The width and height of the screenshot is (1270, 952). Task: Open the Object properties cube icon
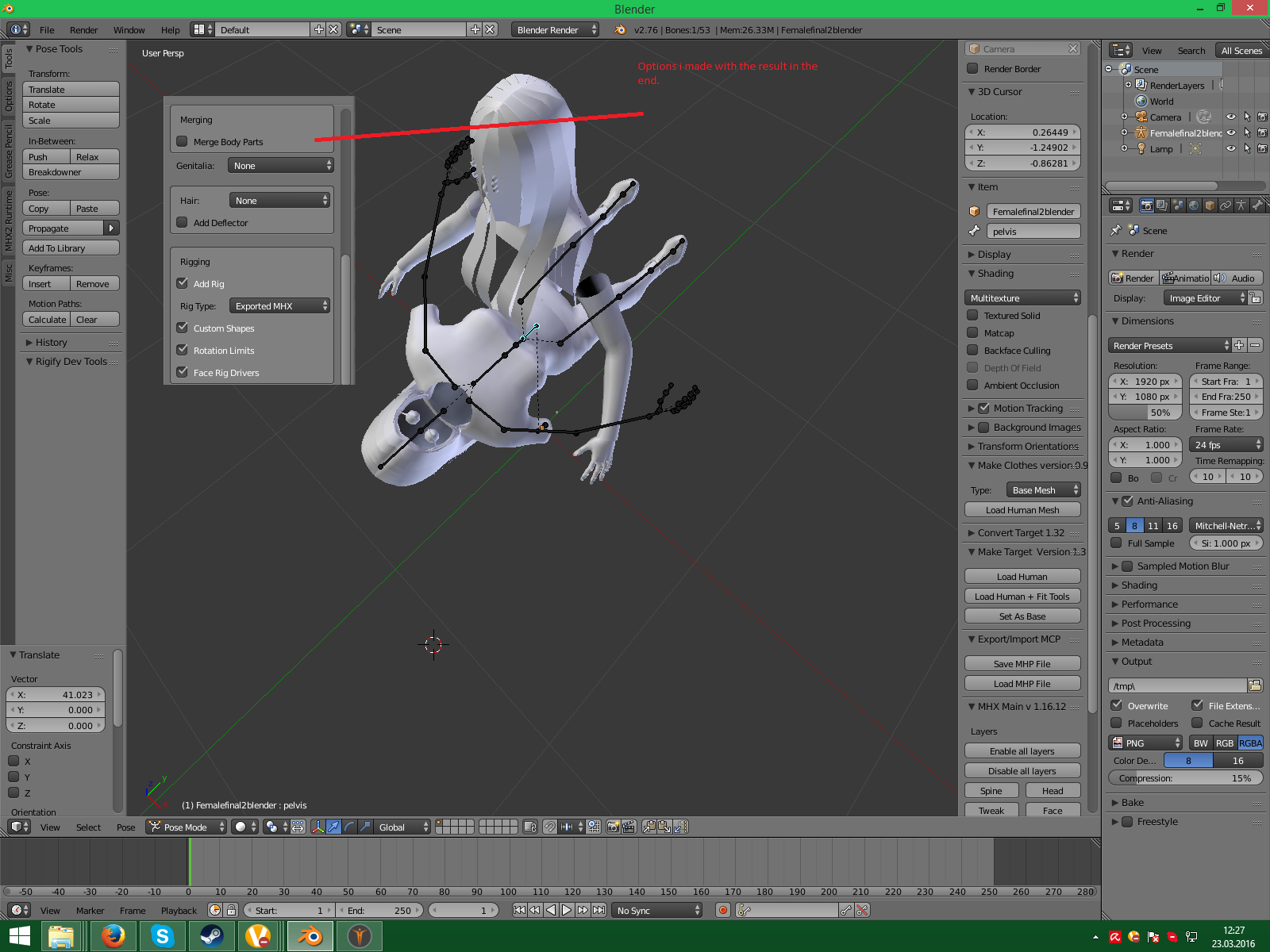(1210, 205)
